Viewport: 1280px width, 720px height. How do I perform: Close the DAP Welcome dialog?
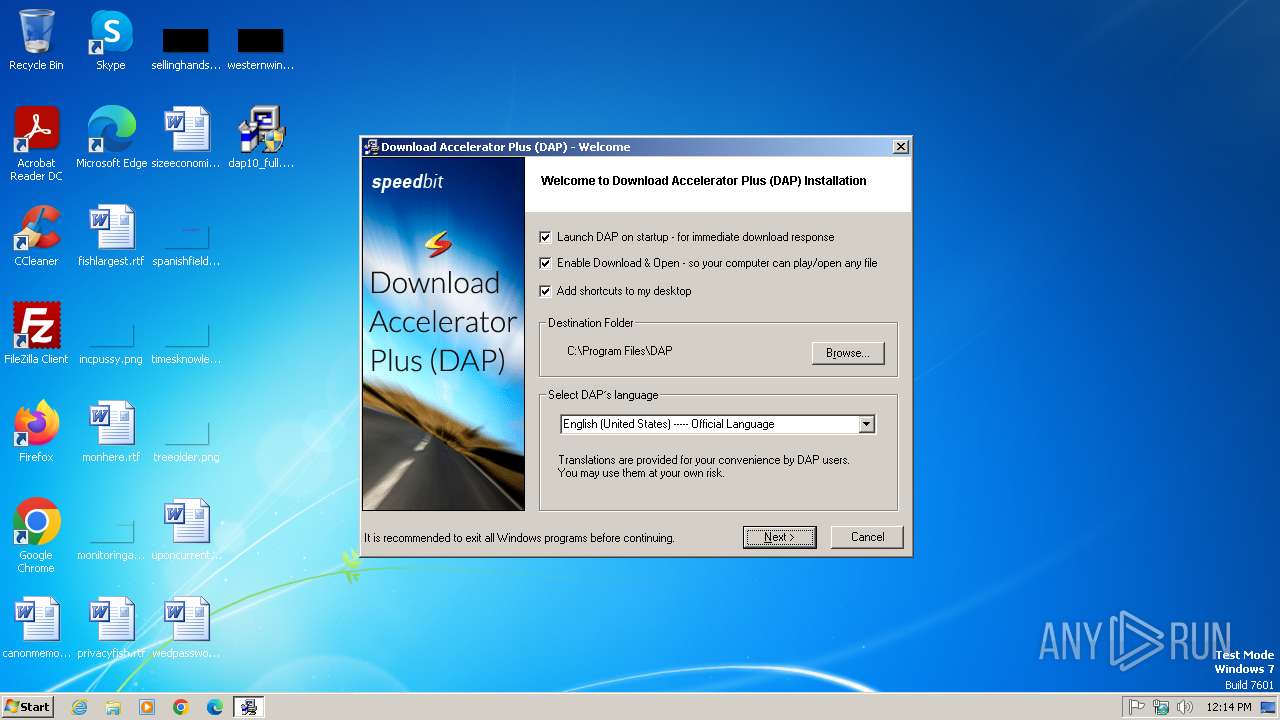[x=900, y=146]
